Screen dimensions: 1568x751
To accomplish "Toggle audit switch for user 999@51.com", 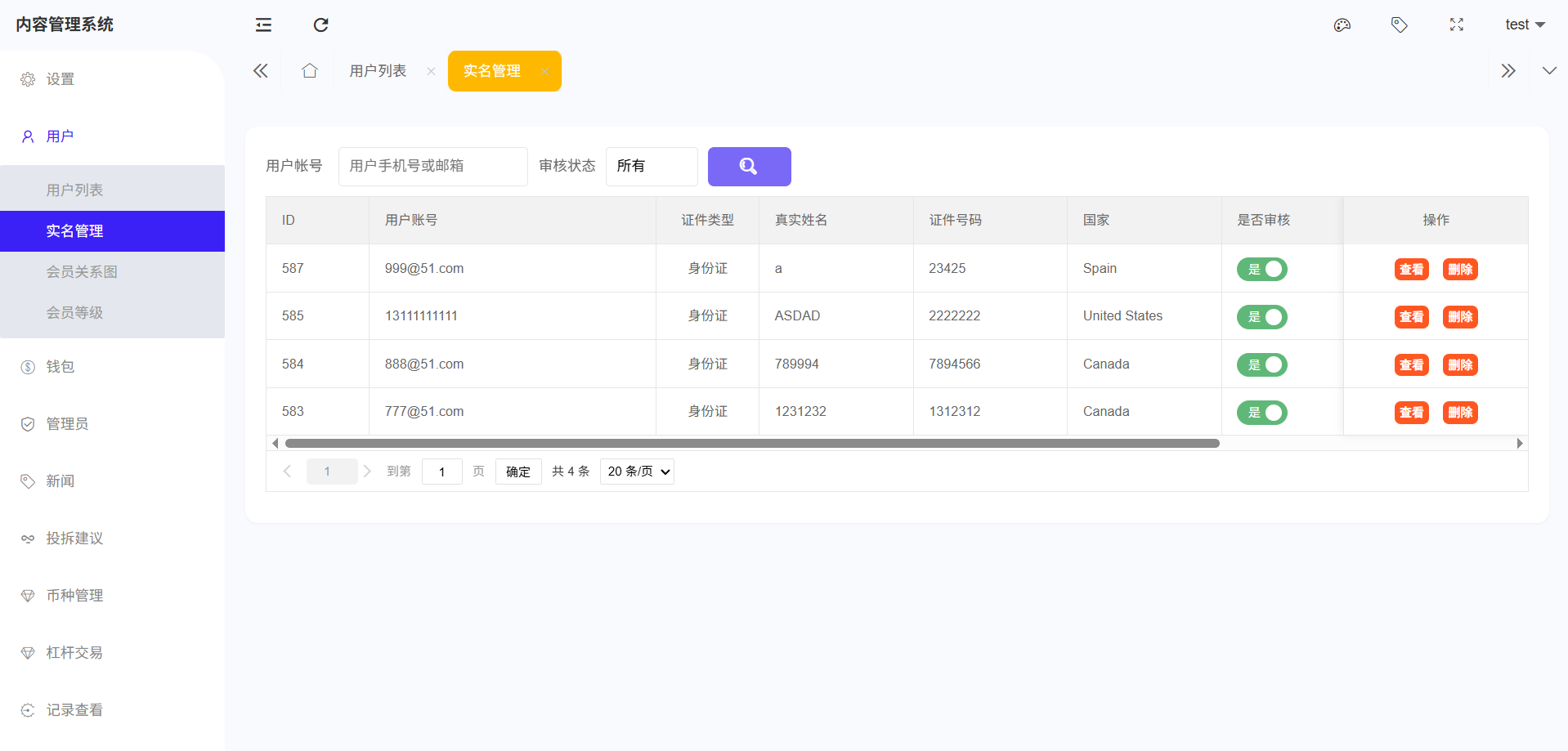I will click(x=1261, y=269).
